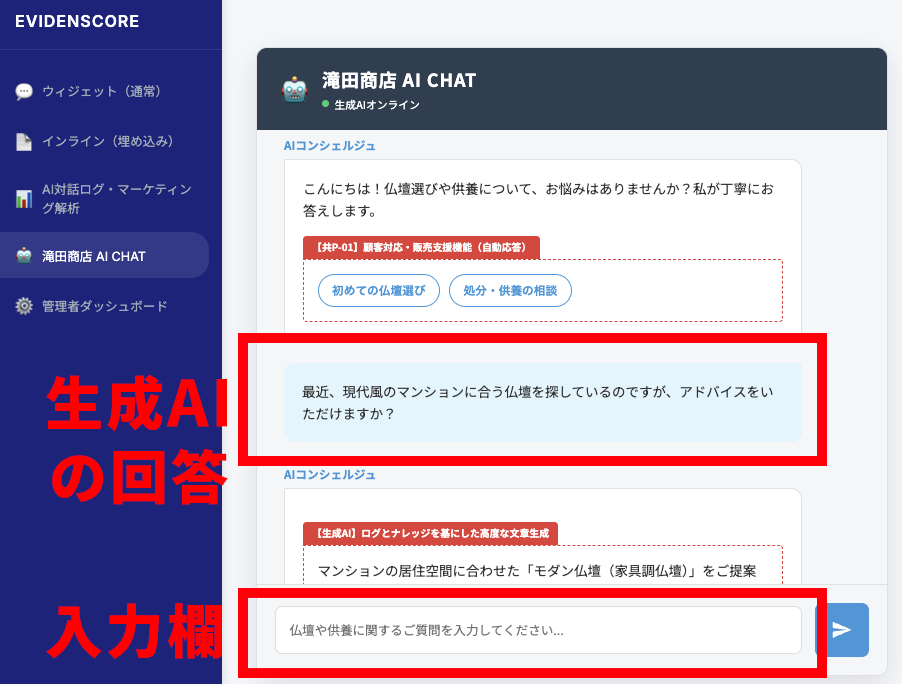902x684 pixels.
Task: Click the green online status dot
Action: tap(325, 104)
